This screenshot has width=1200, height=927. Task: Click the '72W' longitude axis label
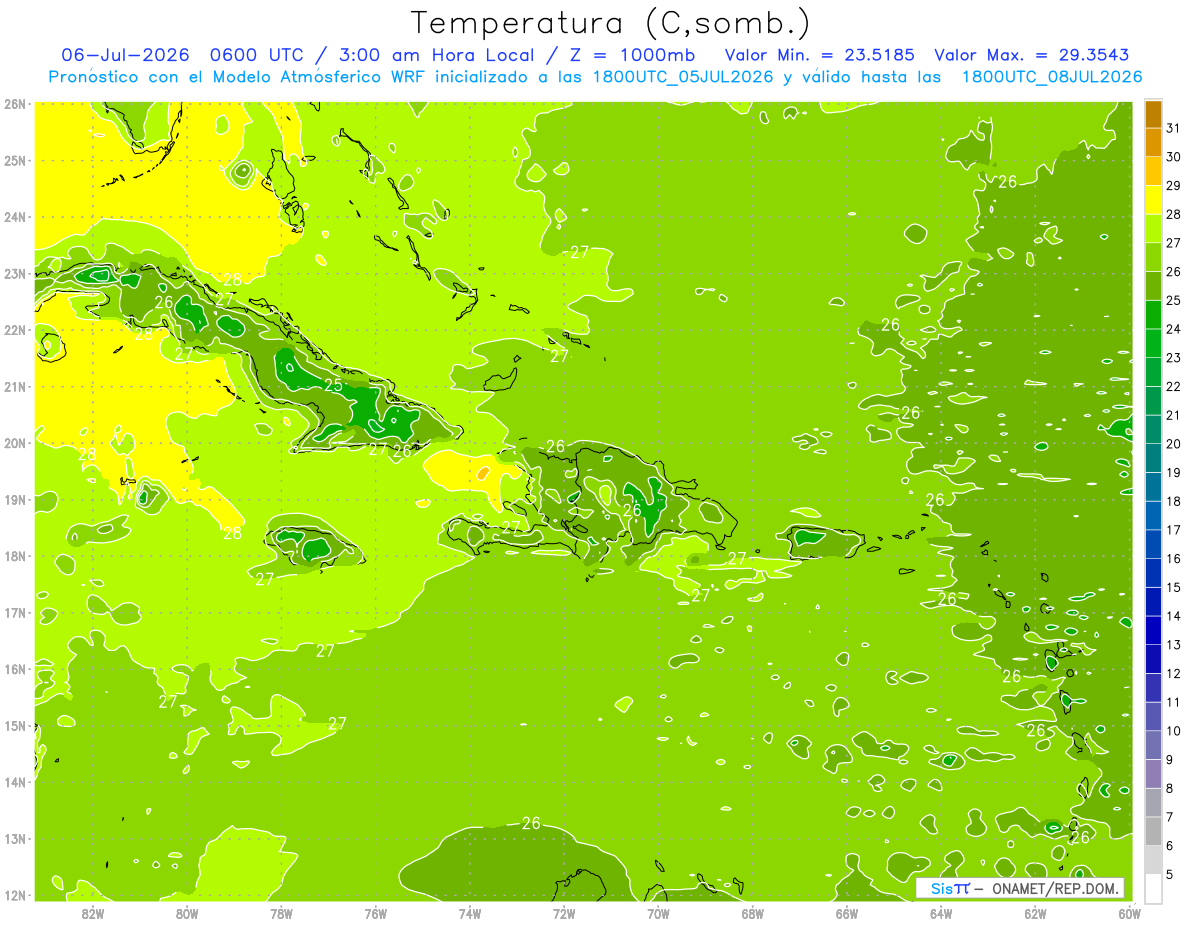click(564, 913)
